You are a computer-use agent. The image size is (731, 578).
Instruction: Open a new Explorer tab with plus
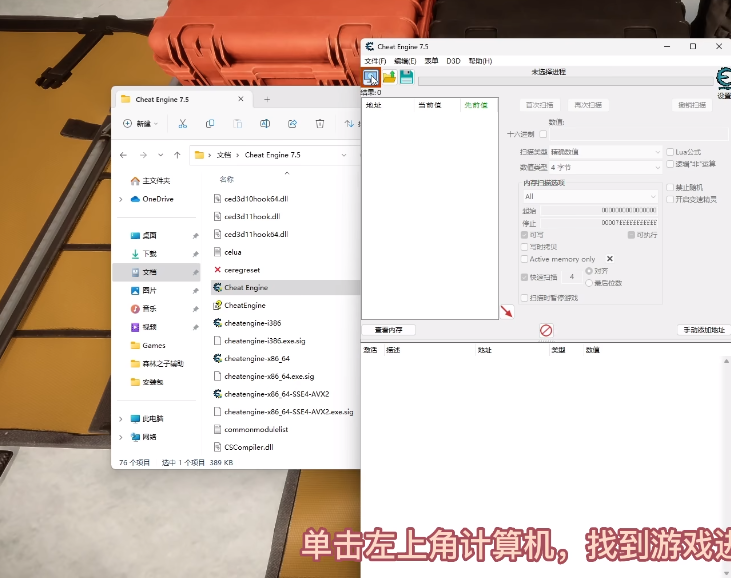coord(267,99)
